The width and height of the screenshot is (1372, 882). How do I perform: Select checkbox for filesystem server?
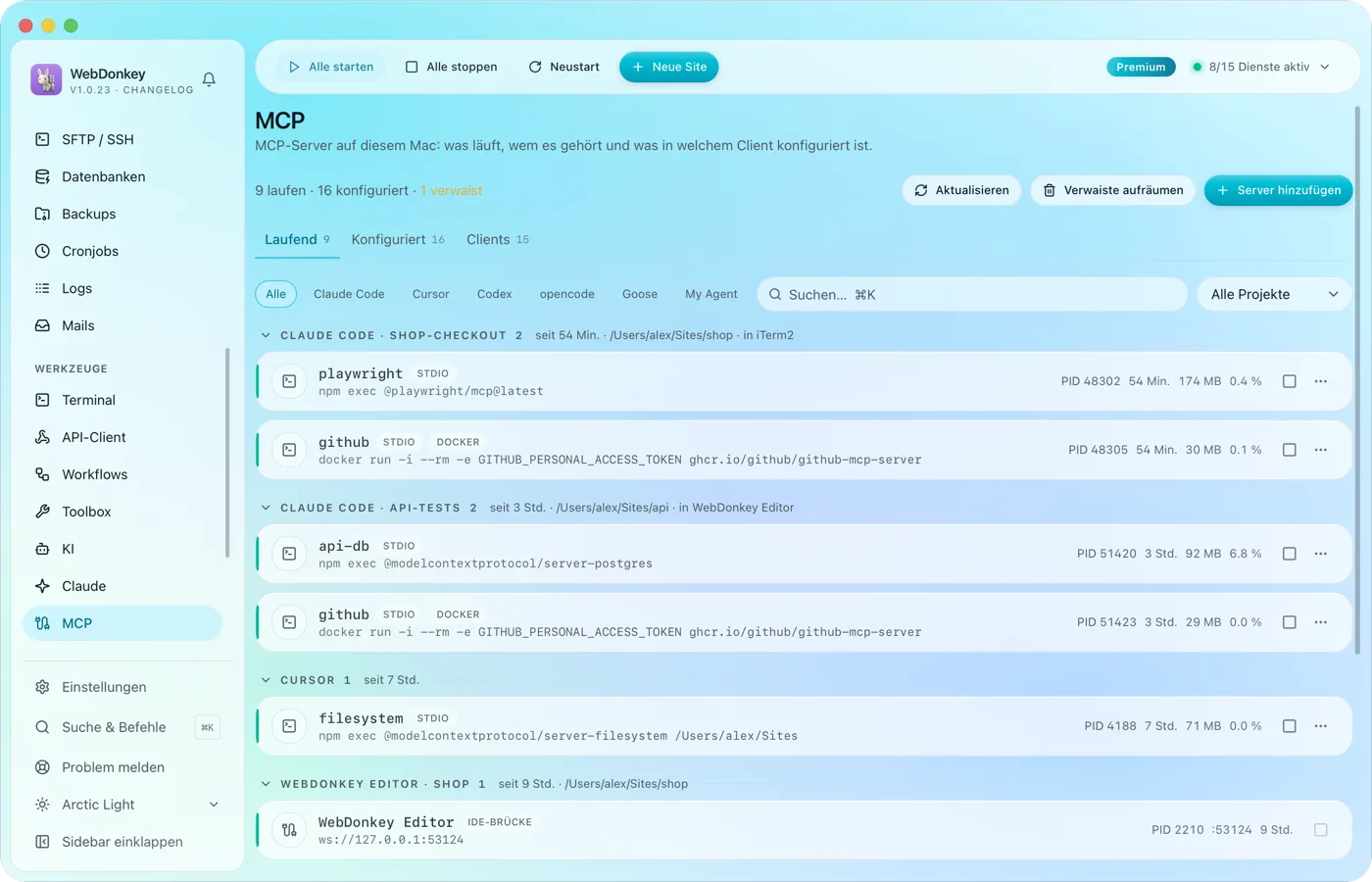pos(1290,726)
